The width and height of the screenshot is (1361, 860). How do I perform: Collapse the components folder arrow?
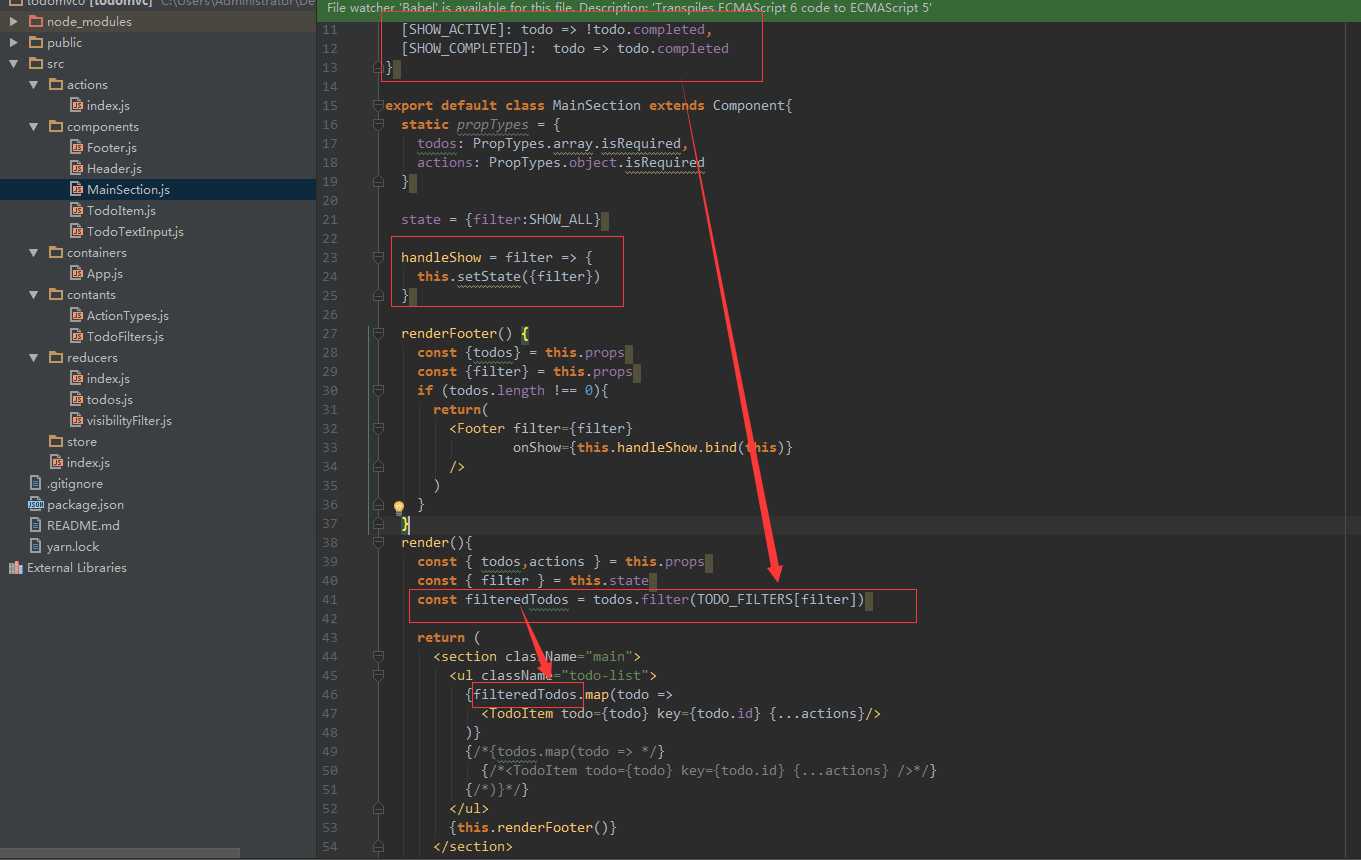point(34,126)
